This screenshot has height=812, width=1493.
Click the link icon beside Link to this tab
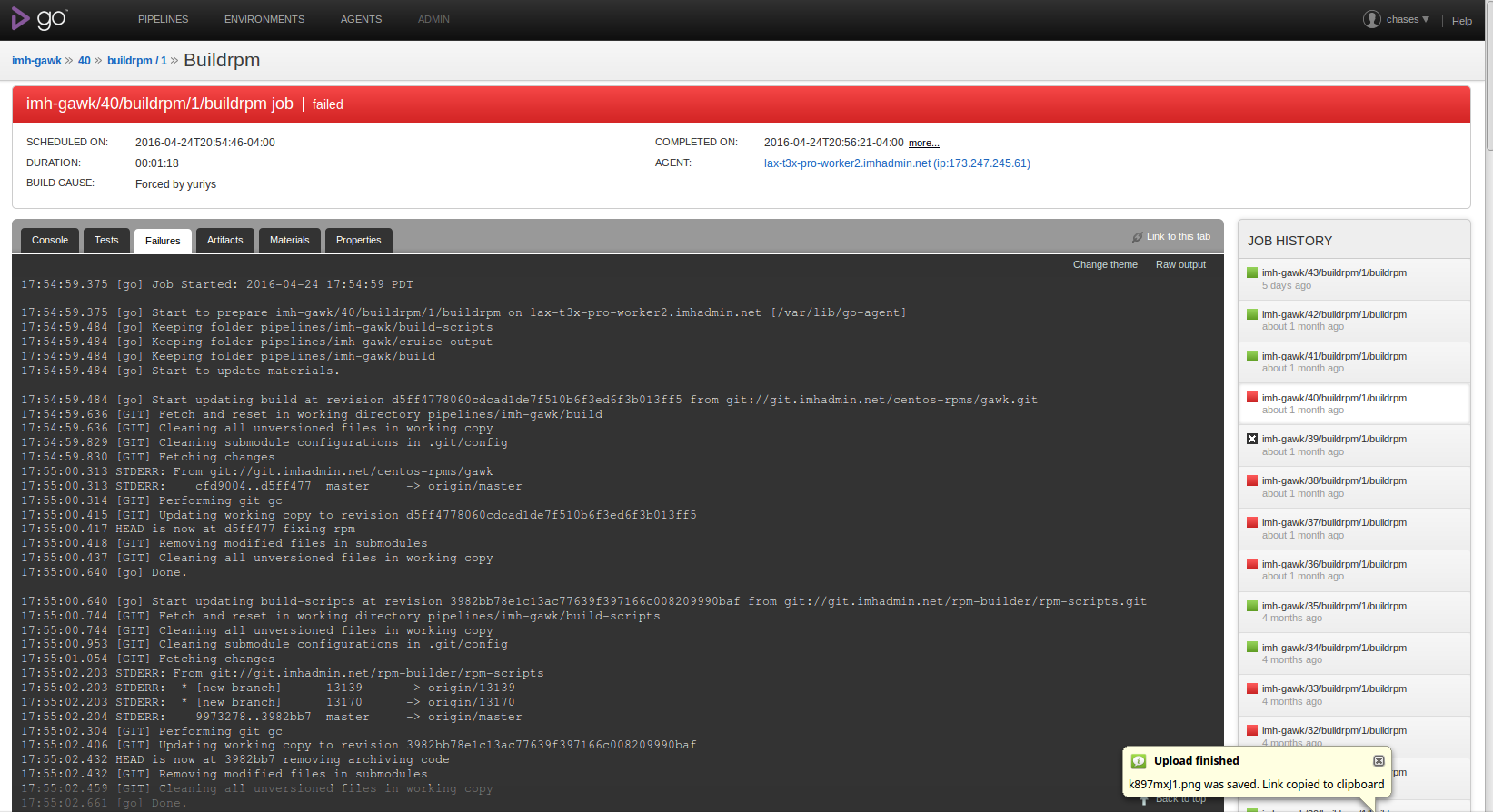point(1137,237)
